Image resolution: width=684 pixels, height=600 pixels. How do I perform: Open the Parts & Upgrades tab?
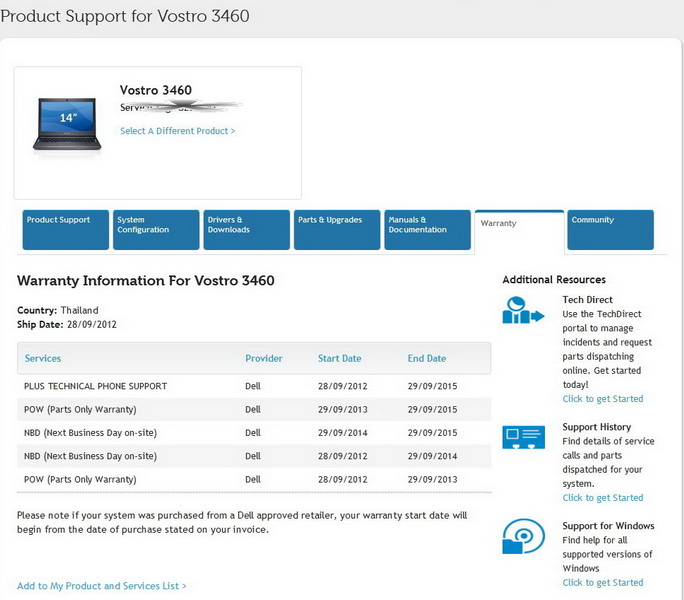(337, 230)
